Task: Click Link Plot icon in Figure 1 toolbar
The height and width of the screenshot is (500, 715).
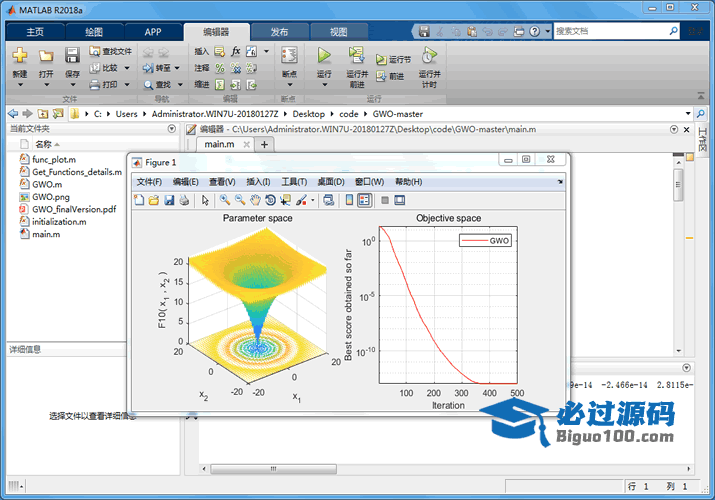Action: (328, 200)
